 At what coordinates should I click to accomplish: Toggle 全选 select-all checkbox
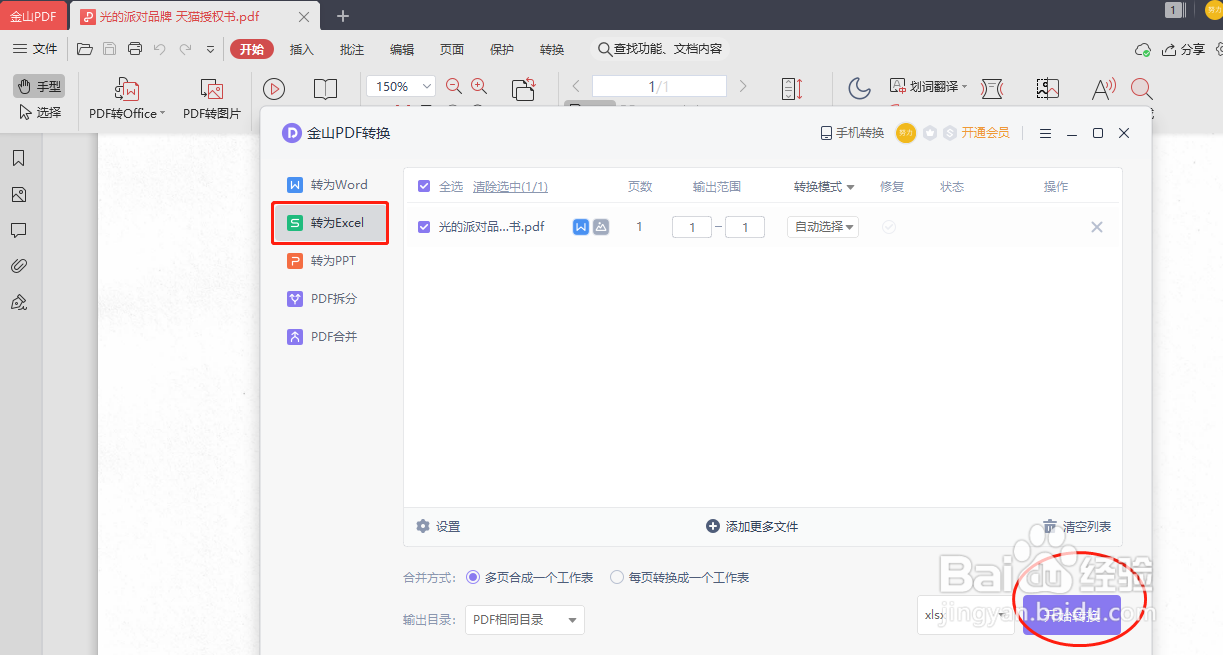424,186
